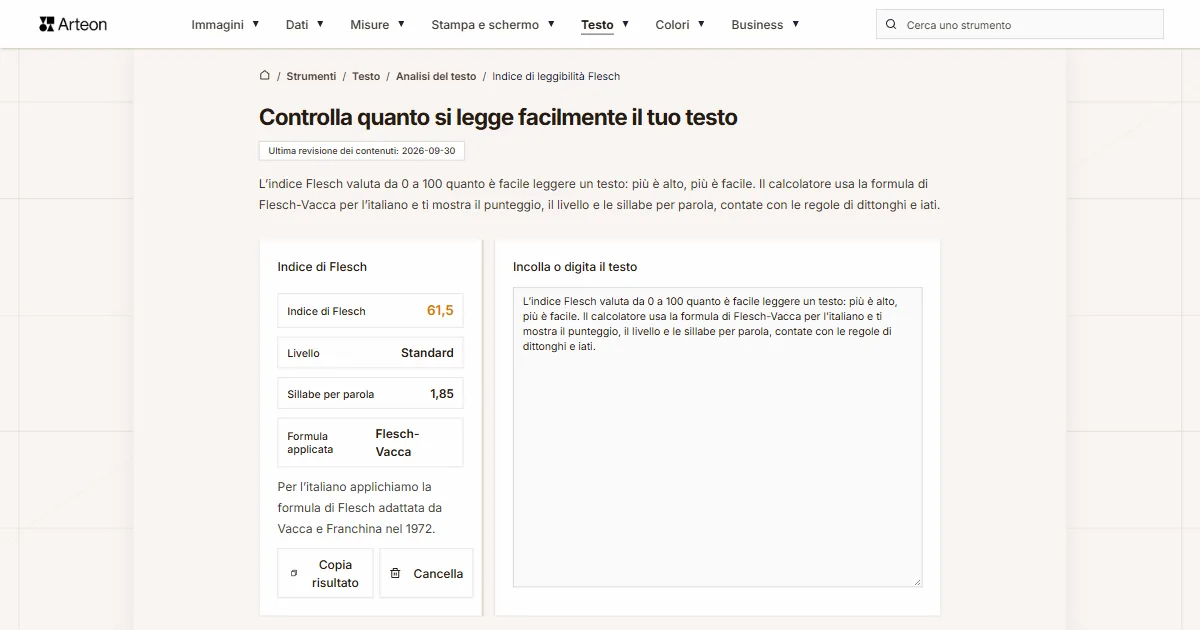This screenshot has height=630, width=1200.
Task: Follow the Strumenti breadcrumb link
Action: click(x=311, y=76)
